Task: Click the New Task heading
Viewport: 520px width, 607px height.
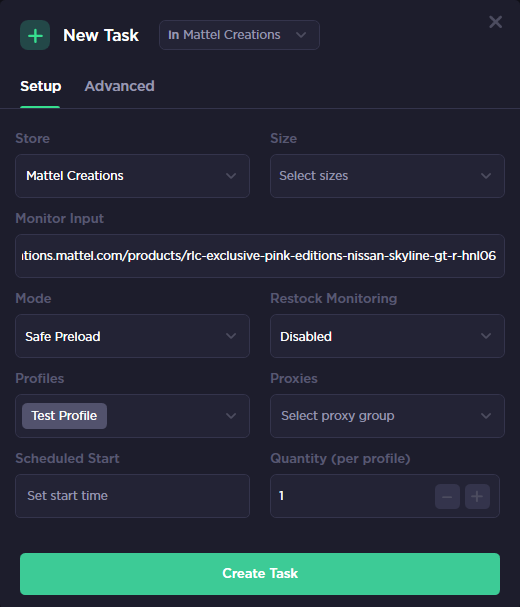Action: [101, 35]
